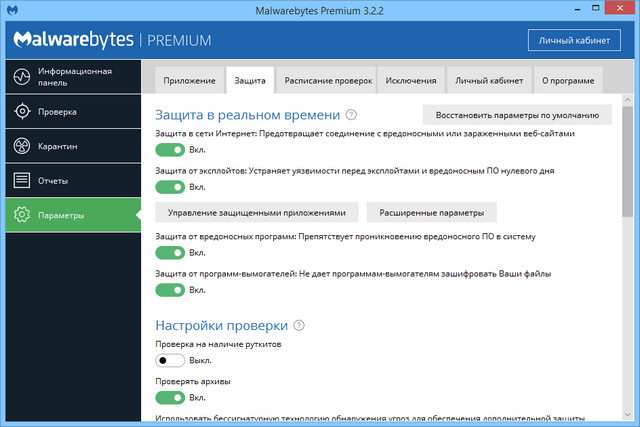Enable Проверка на наличие руткитов toggle
The height and width of the screenshot is (427, 640).
[x=170, y=360]
